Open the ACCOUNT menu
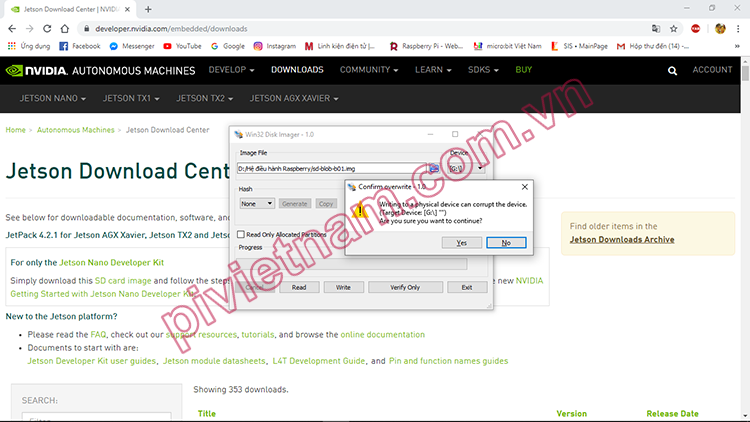750x422 pixels. coord(712,70)
